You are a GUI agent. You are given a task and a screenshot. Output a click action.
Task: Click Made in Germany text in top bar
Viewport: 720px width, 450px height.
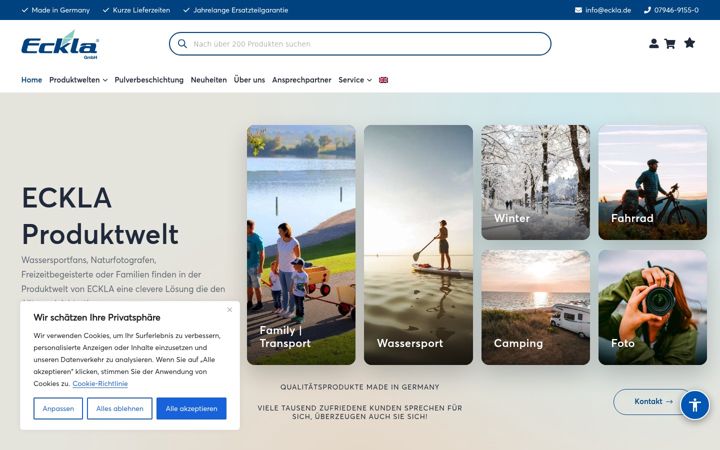point(61,10)
